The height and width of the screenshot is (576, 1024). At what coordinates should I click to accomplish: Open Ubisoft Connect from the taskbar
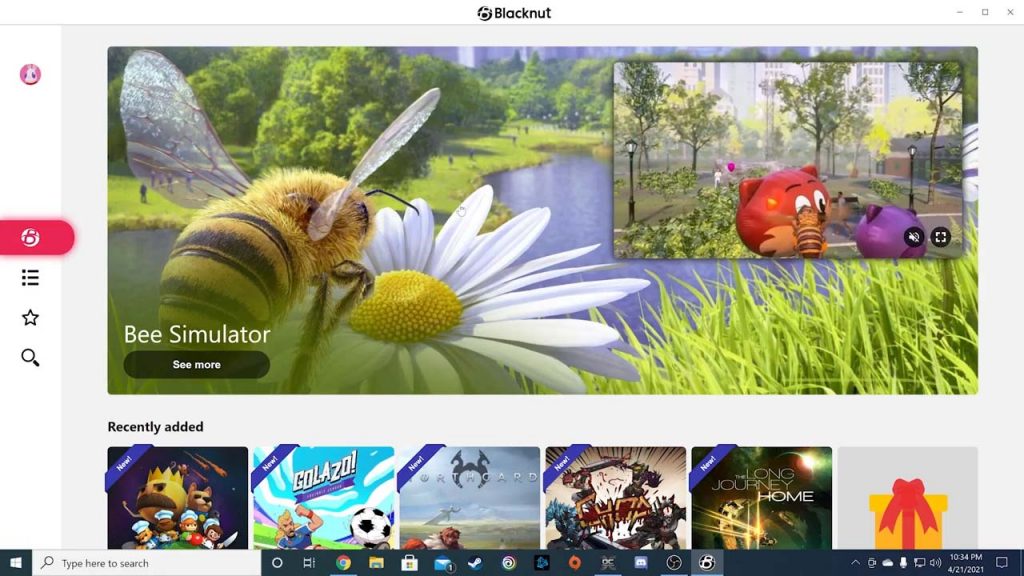(x=509, y=563)
